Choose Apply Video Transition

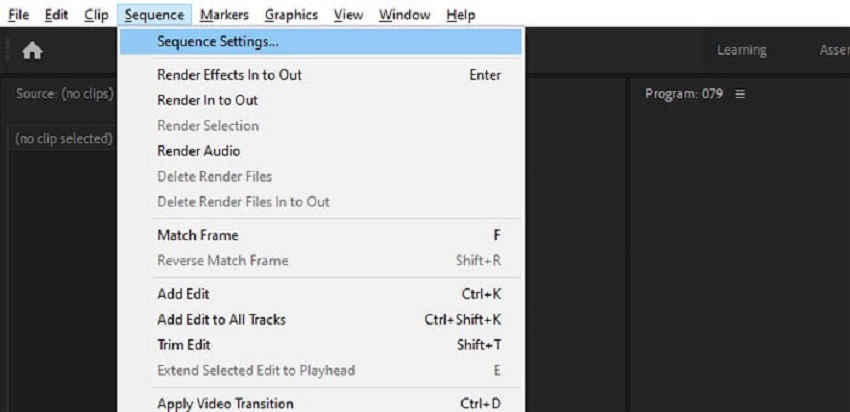225,403
